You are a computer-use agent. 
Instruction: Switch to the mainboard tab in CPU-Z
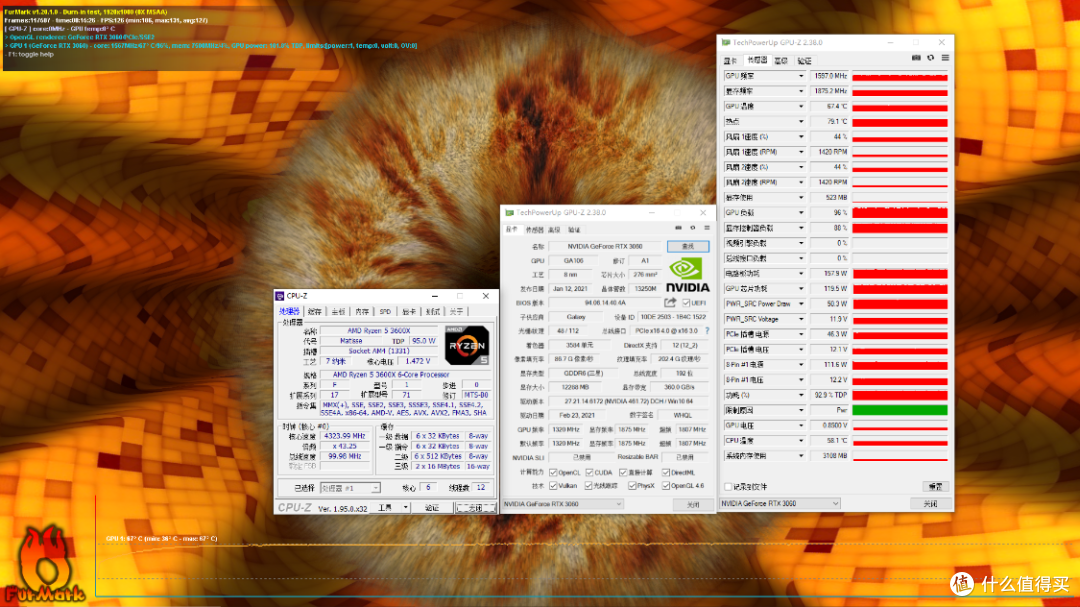click(x=338, y=311)
